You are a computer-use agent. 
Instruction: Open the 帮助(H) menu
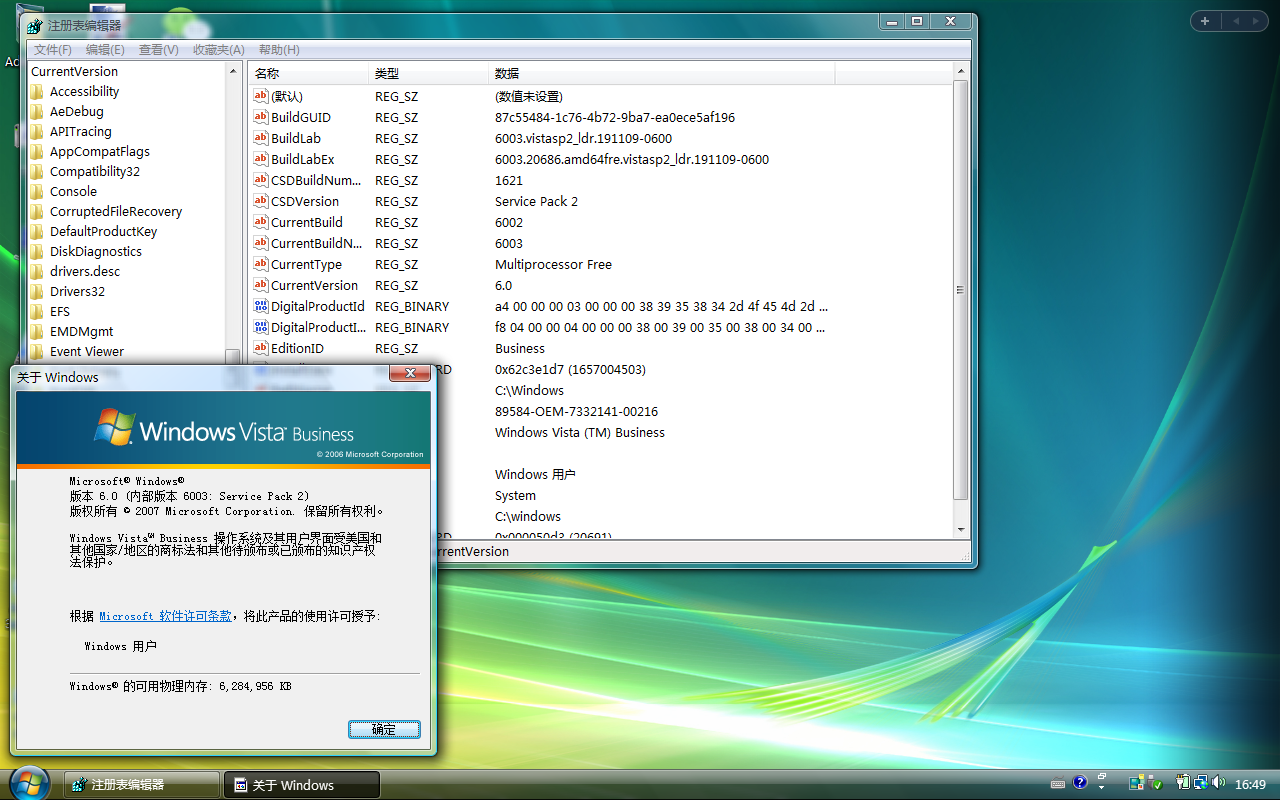point(279,49)
